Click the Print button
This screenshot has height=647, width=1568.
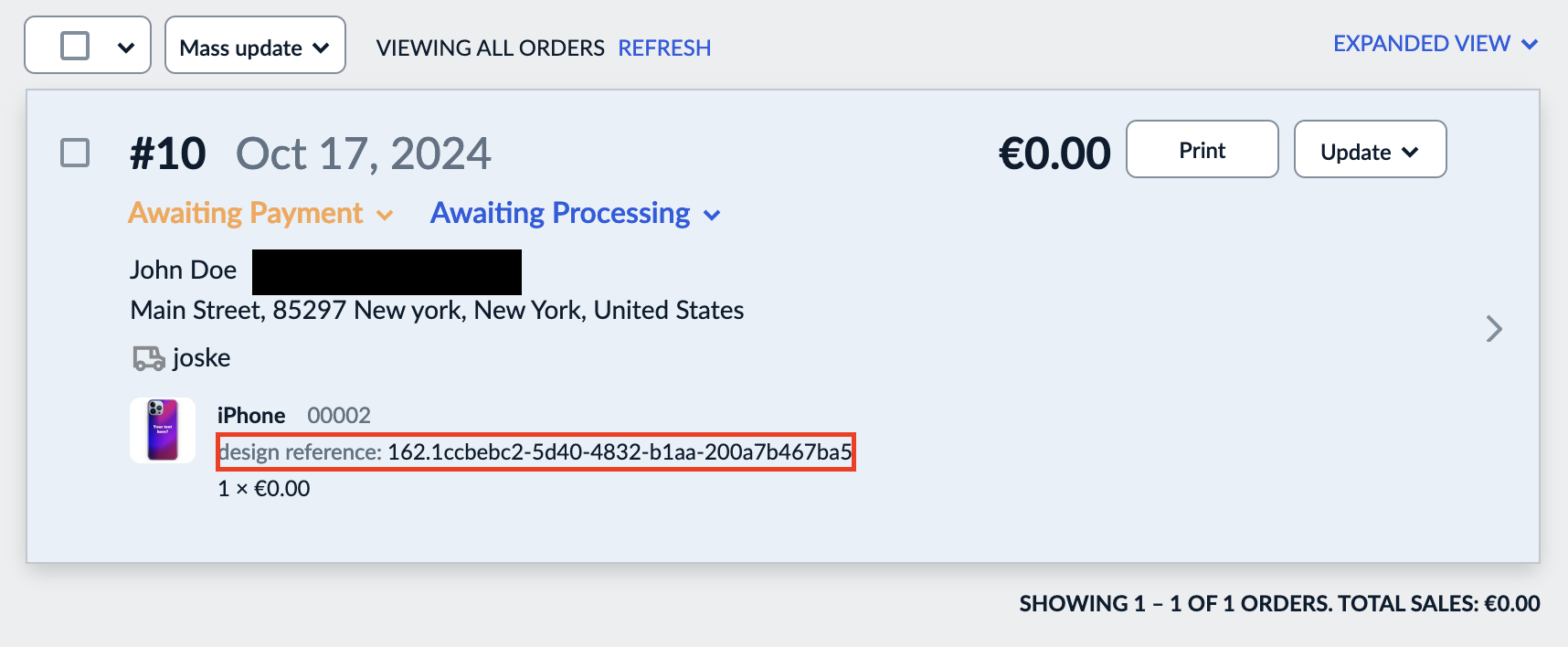click(1202, 151)
